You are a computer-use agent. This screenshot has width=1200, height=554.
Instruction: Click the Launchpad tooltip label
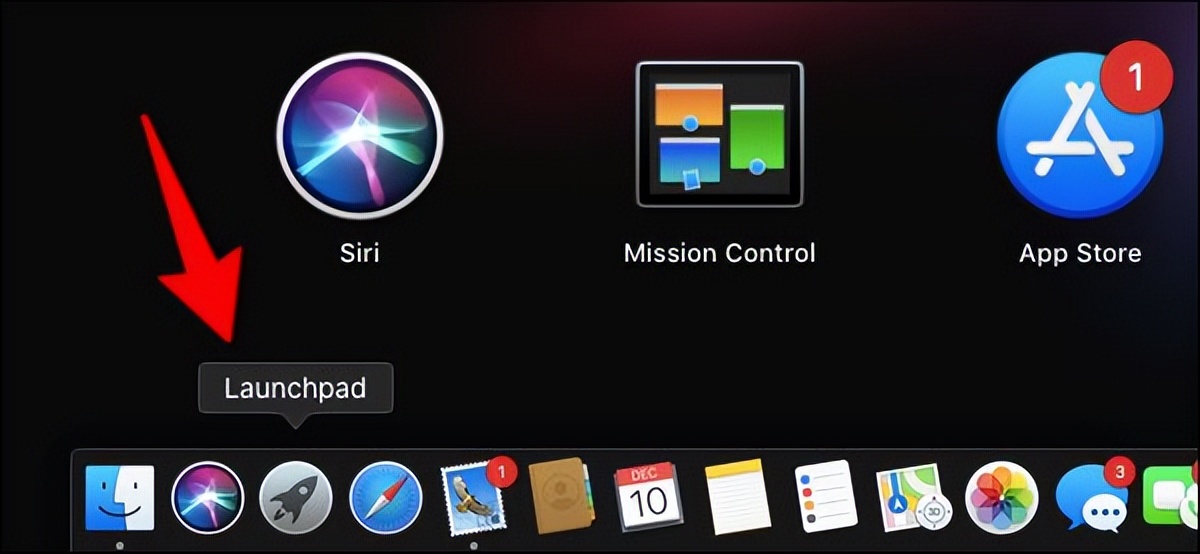tap(295, 388)
